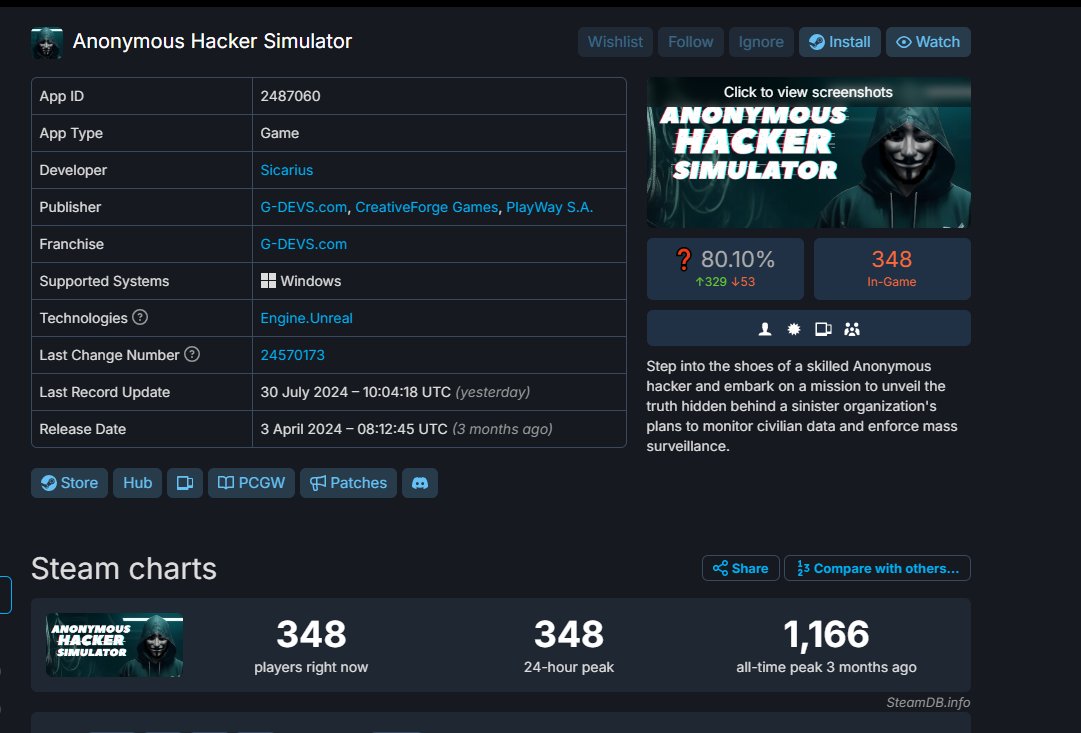The width and height of the screenshot is (1081, 733).
Task: Click the achievements star icon in the feature bar
Action: pyautogui.click(x=794, y=330)
